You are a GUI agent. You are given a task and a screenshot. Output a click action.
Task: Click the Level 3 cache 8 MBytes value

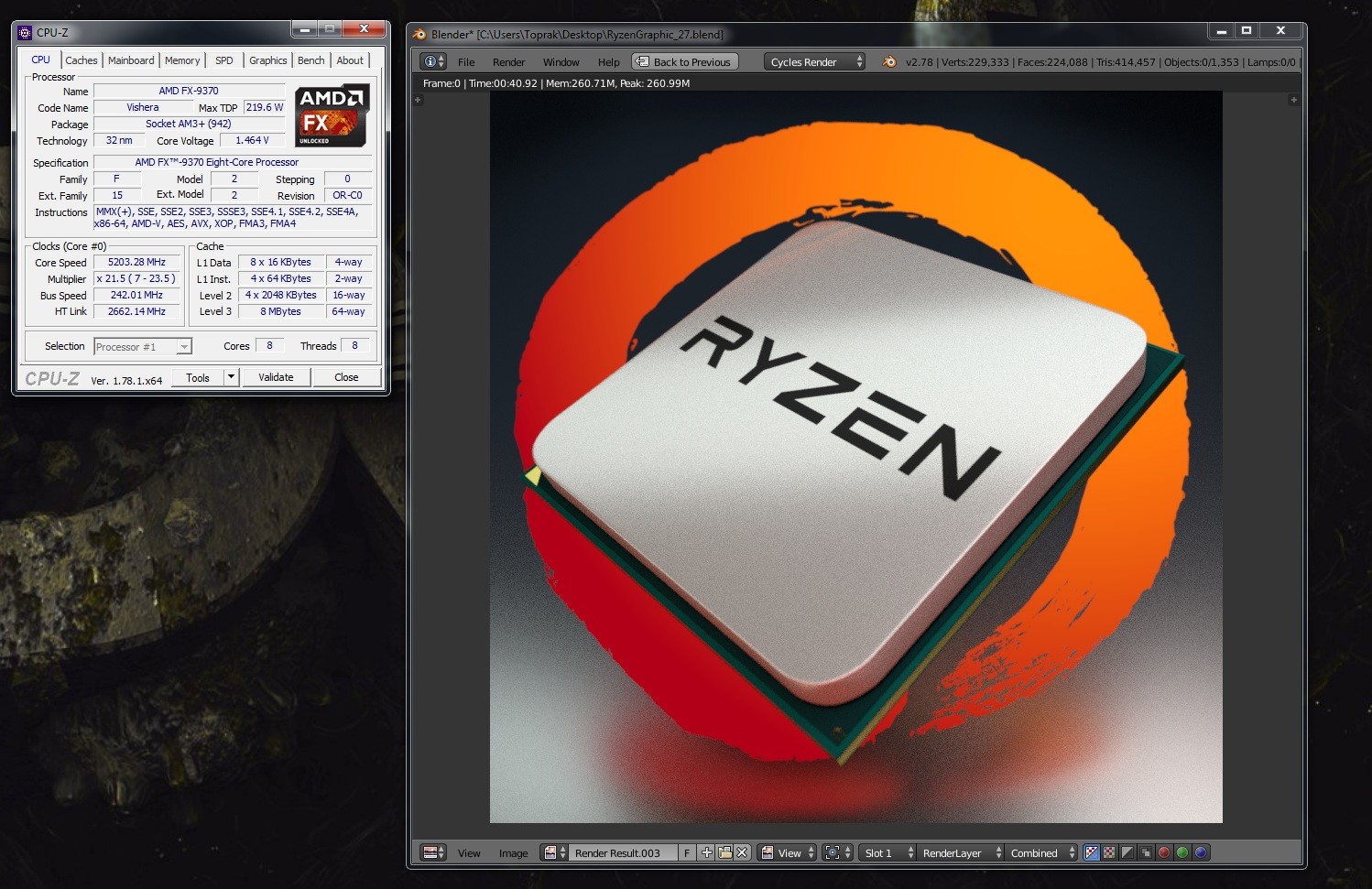[280, 311]
